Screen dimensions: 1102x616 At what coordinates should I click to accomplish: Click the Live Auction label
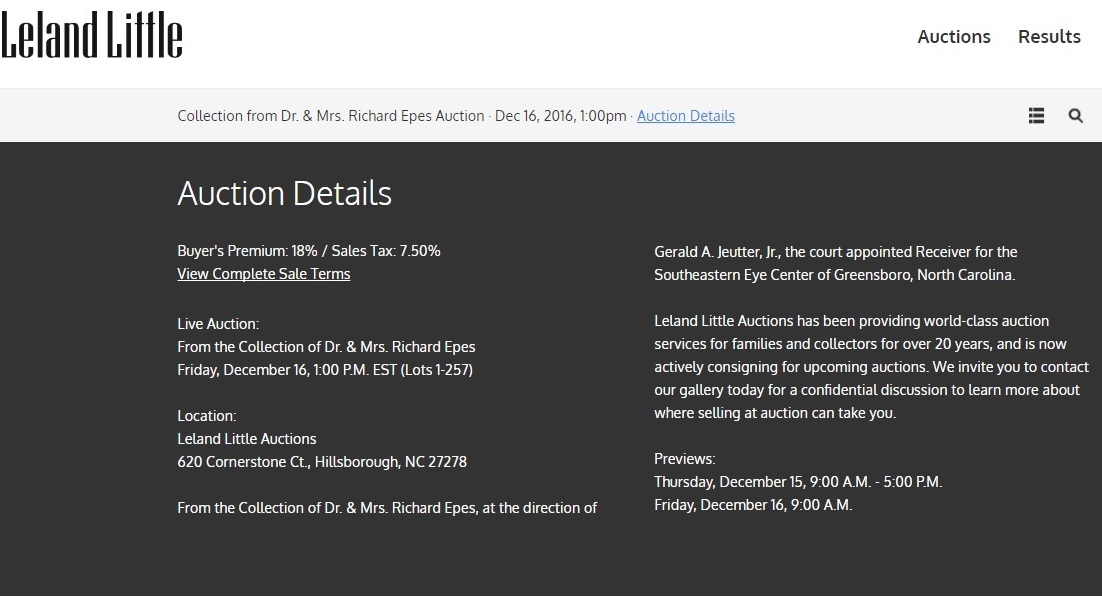(218, 324)
